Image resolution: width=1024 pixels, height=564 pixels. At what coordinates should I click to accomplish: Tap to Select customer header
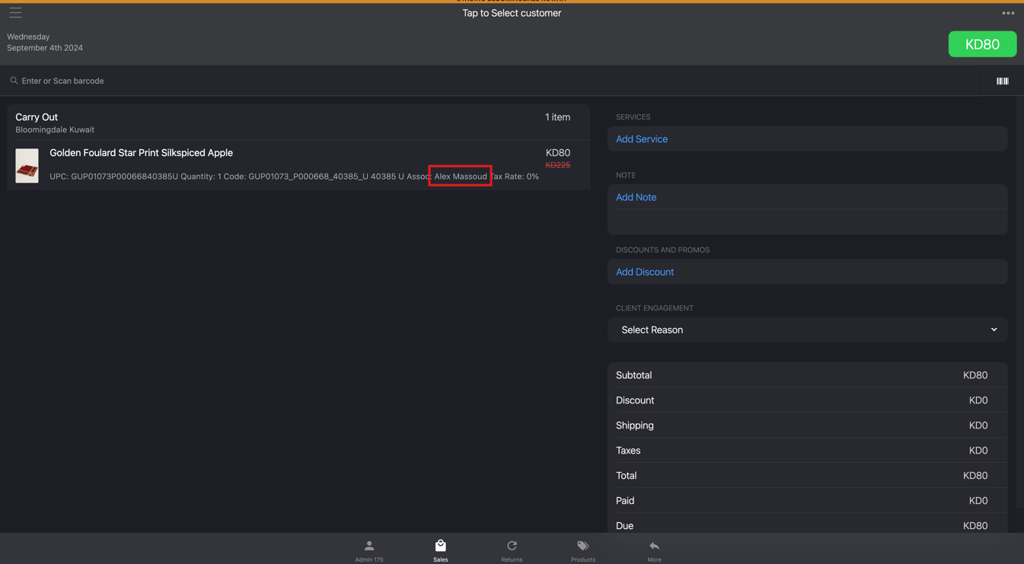(x=512, y=13)
